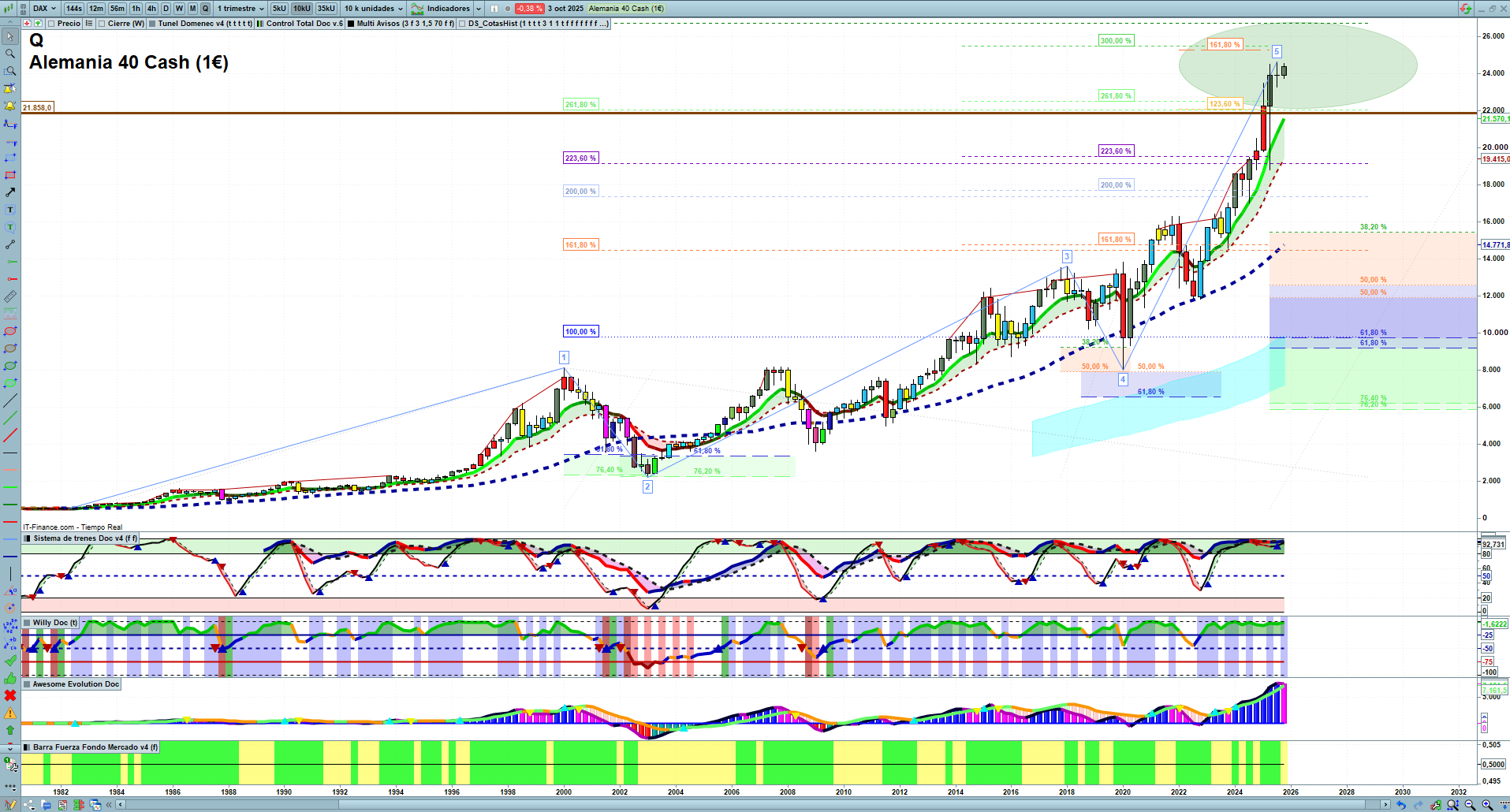Screen dimensions: 1510x812
Task: Select the green speech bubble comment tool
Action: coord(10,227)
